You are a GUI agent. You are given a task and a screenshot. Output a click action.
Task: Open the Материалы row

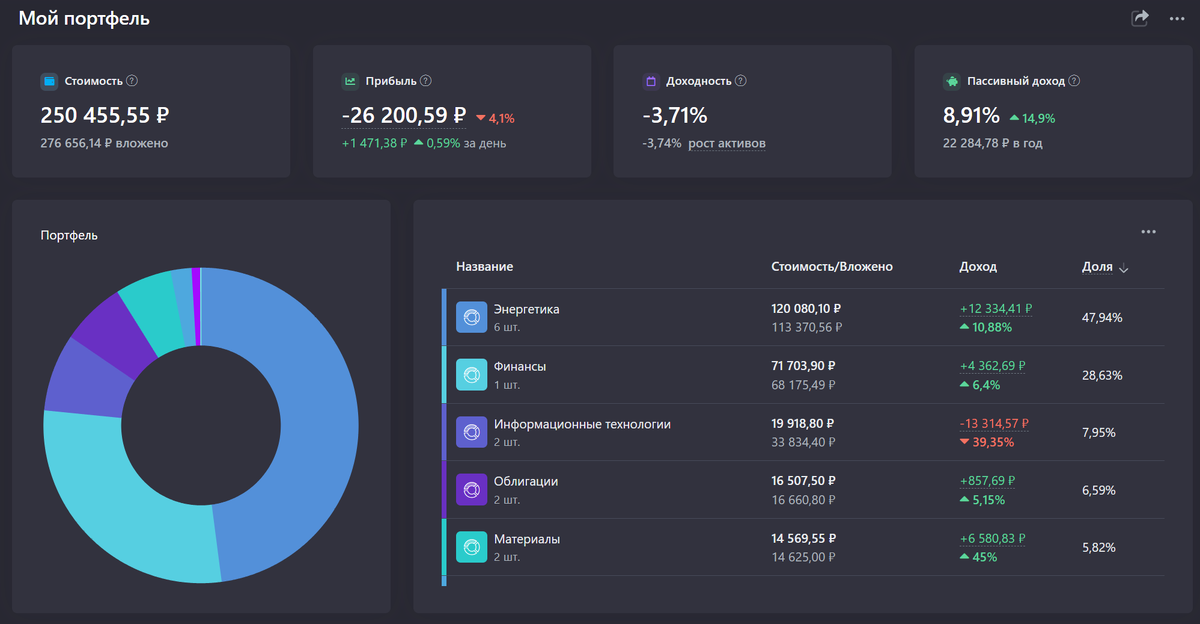[803, 547]
